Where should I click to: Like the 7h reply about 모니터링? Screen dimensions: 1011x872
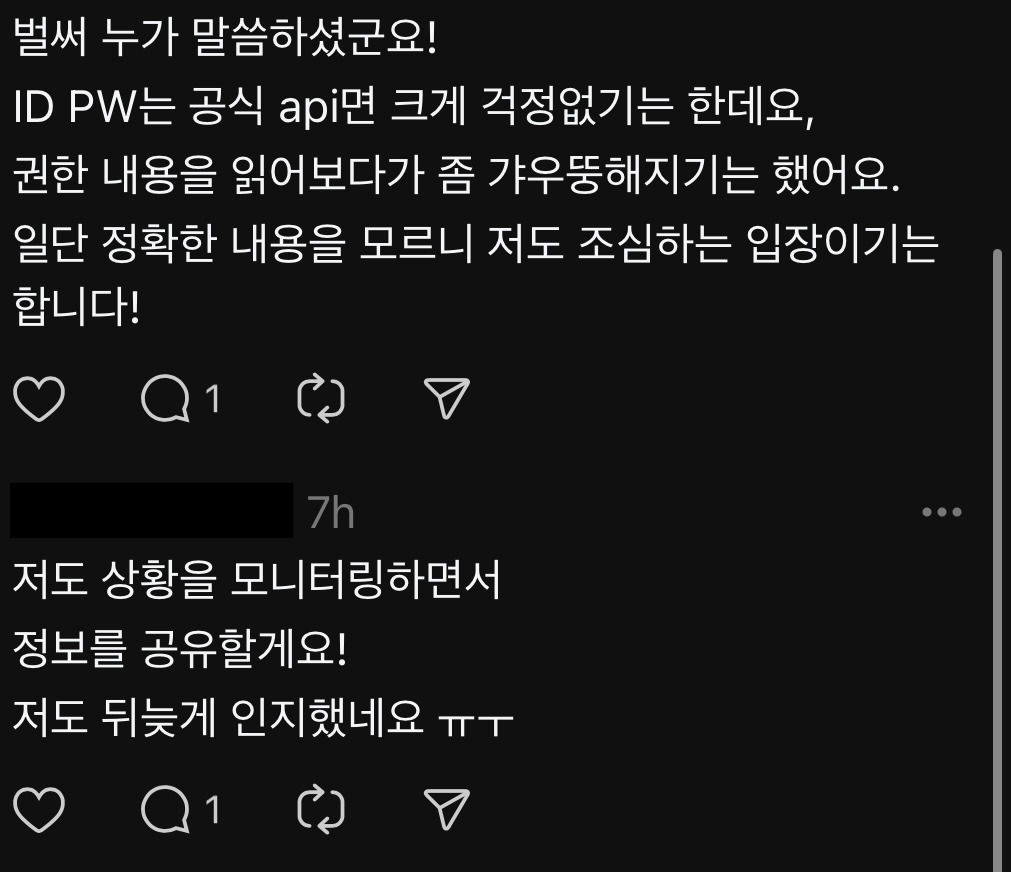[39, 809]
